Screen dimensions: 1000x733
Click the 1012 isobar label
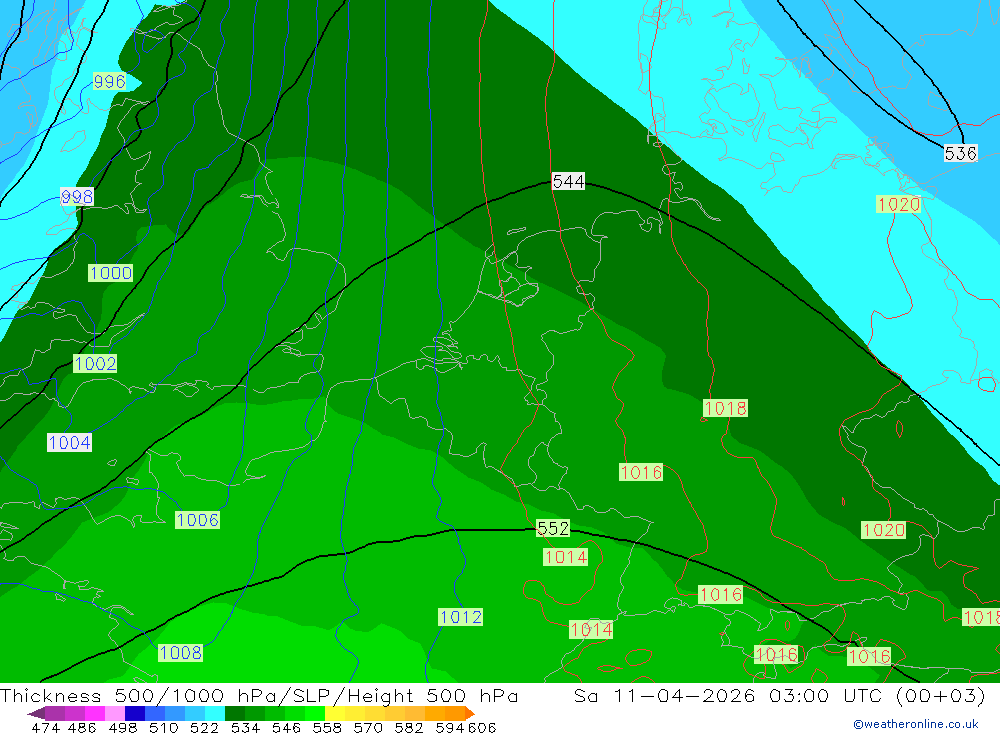pyautogui.click(x=460, y=617)
